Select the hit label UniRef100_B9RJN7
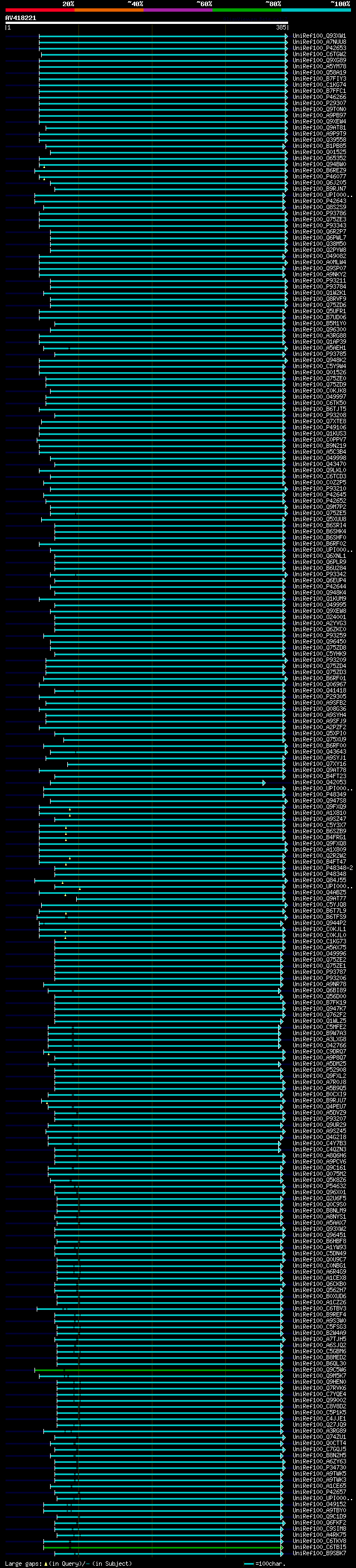Screen dimensions: 356x1568 (319, 189)
